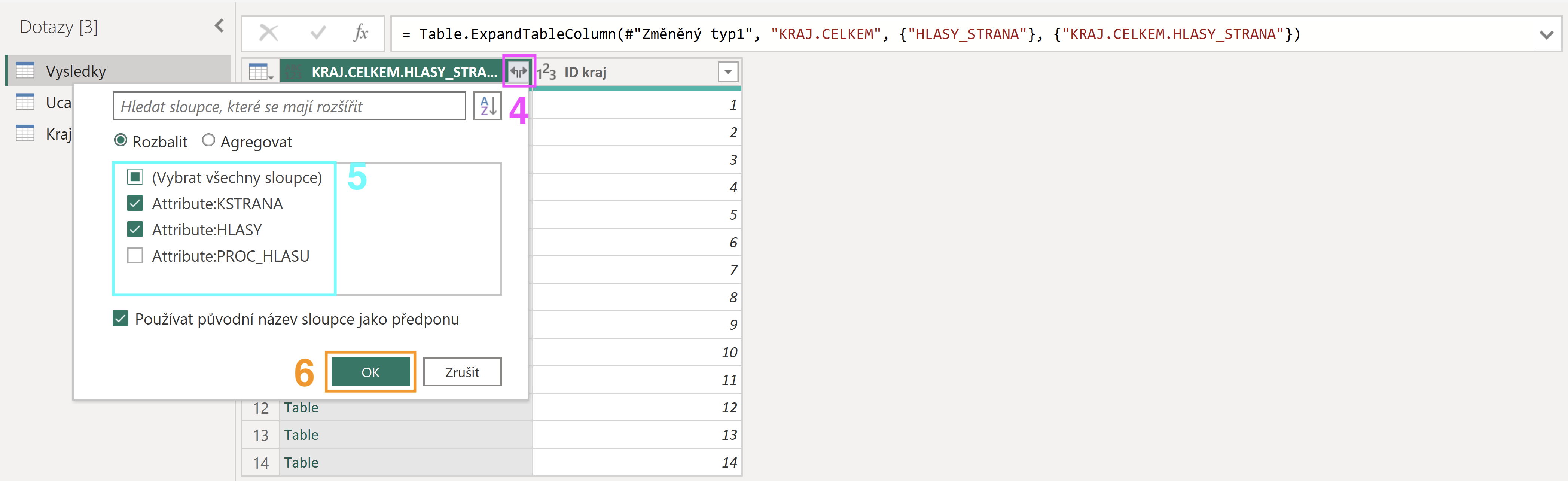This screenshot has height=481, width=1568.
Task: Open the ID kraj column filter dropdown
Action: tap(727, 72)
